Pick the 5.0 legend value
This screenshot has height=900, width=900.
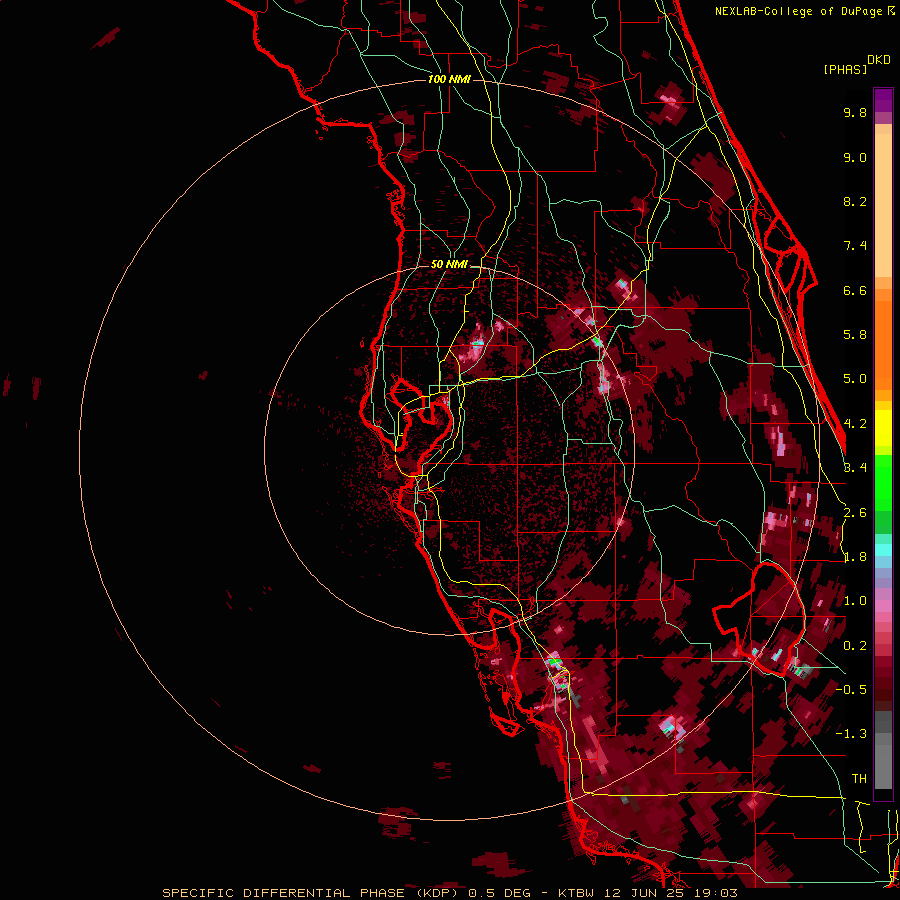pyautogui.click(x=855, y=379)
